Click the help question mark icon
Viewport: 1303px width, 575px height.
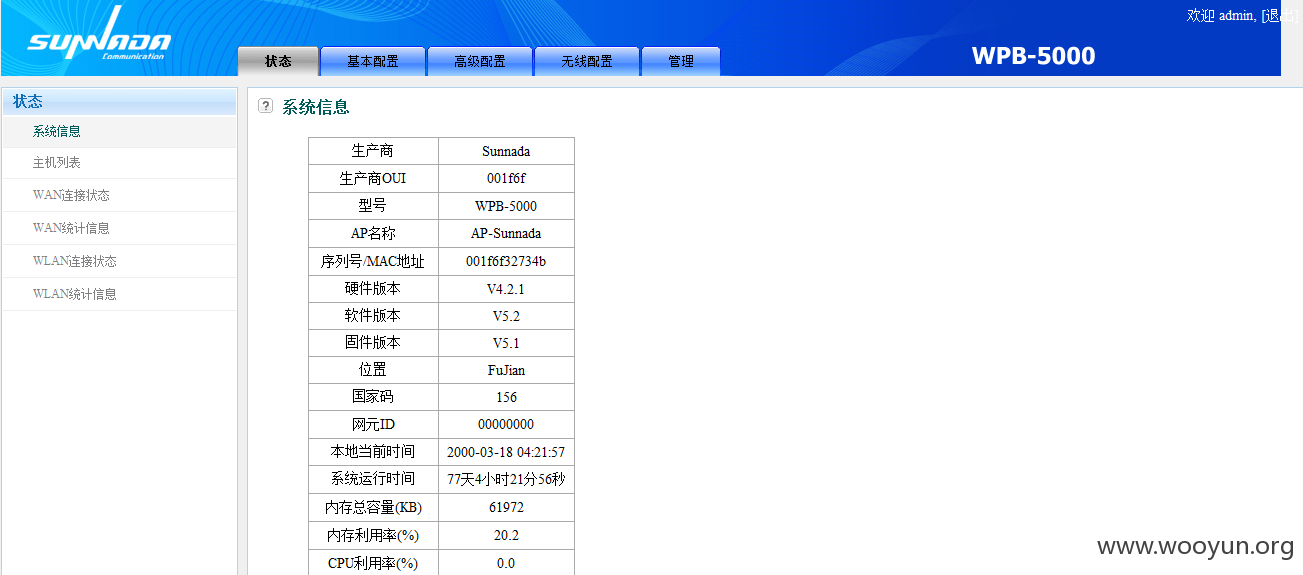[265, 106]
